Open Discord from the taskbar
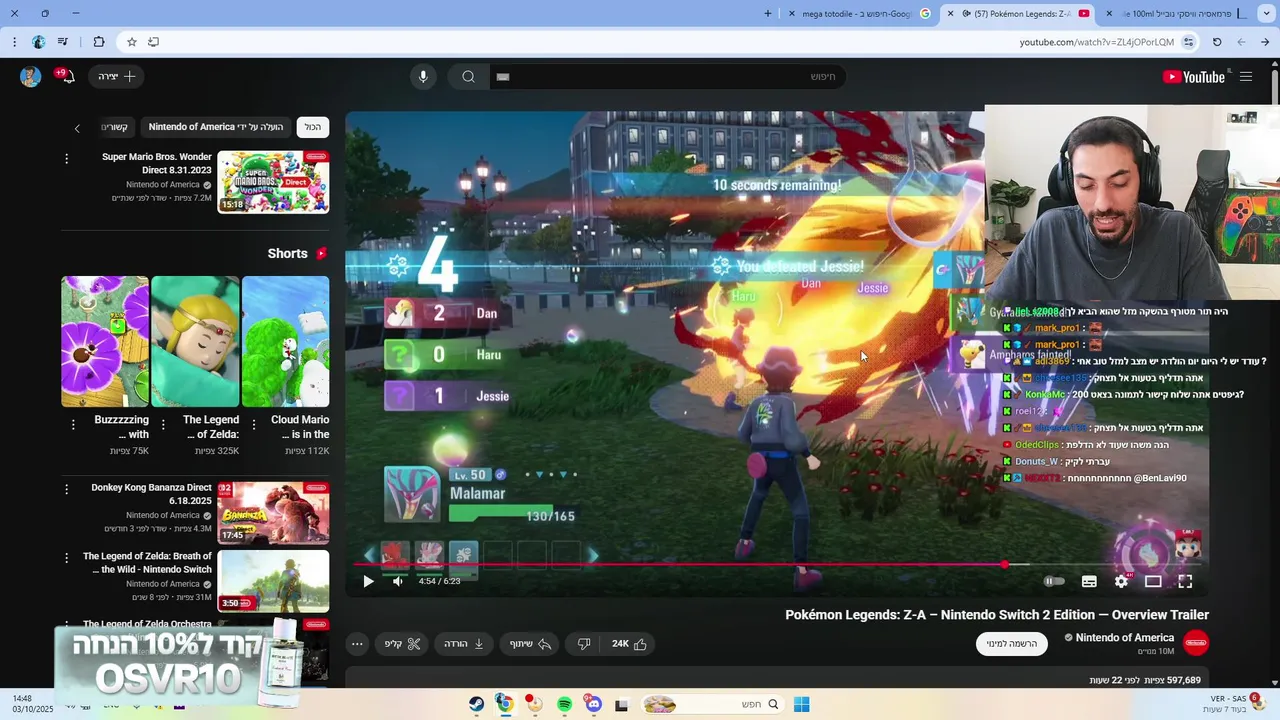 click(x=593, y=704)
